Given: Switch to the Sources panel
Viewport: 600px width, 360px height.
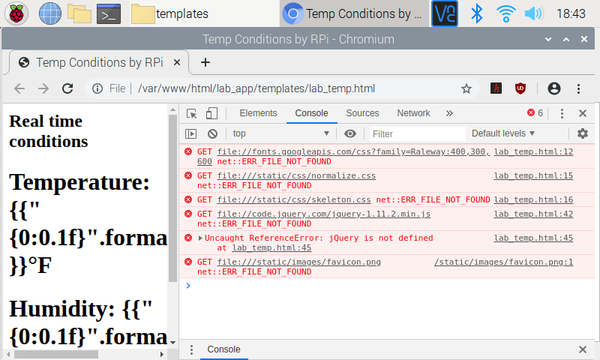Looking at the screenshot, I should coord(362,113).
